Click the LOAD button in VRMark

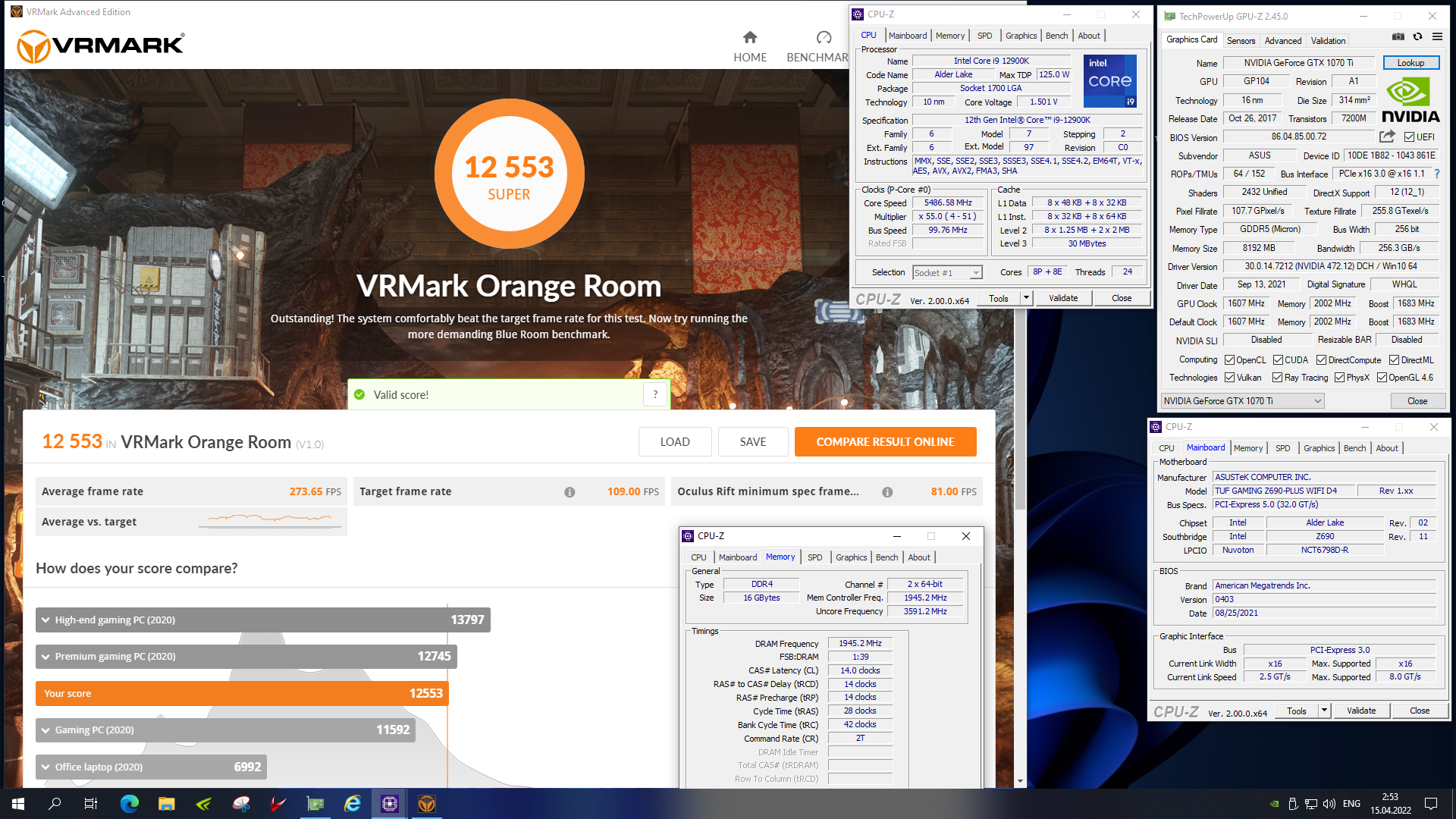click(675, 442)
